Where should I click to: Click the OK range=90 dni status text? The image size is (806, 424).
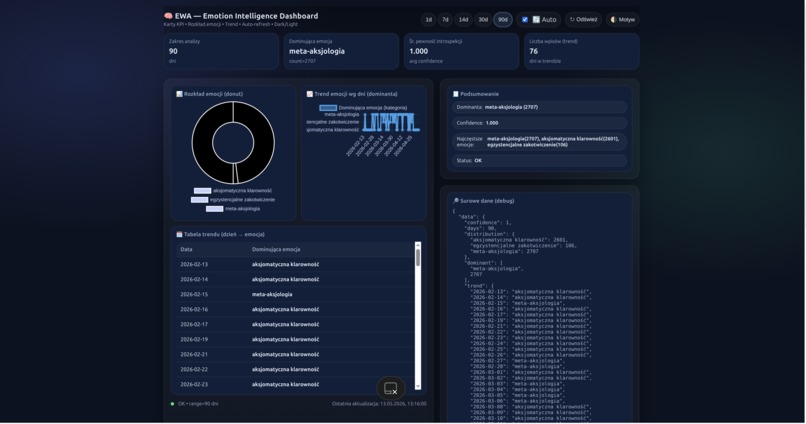pyautogui.click(x=198, y=404)
